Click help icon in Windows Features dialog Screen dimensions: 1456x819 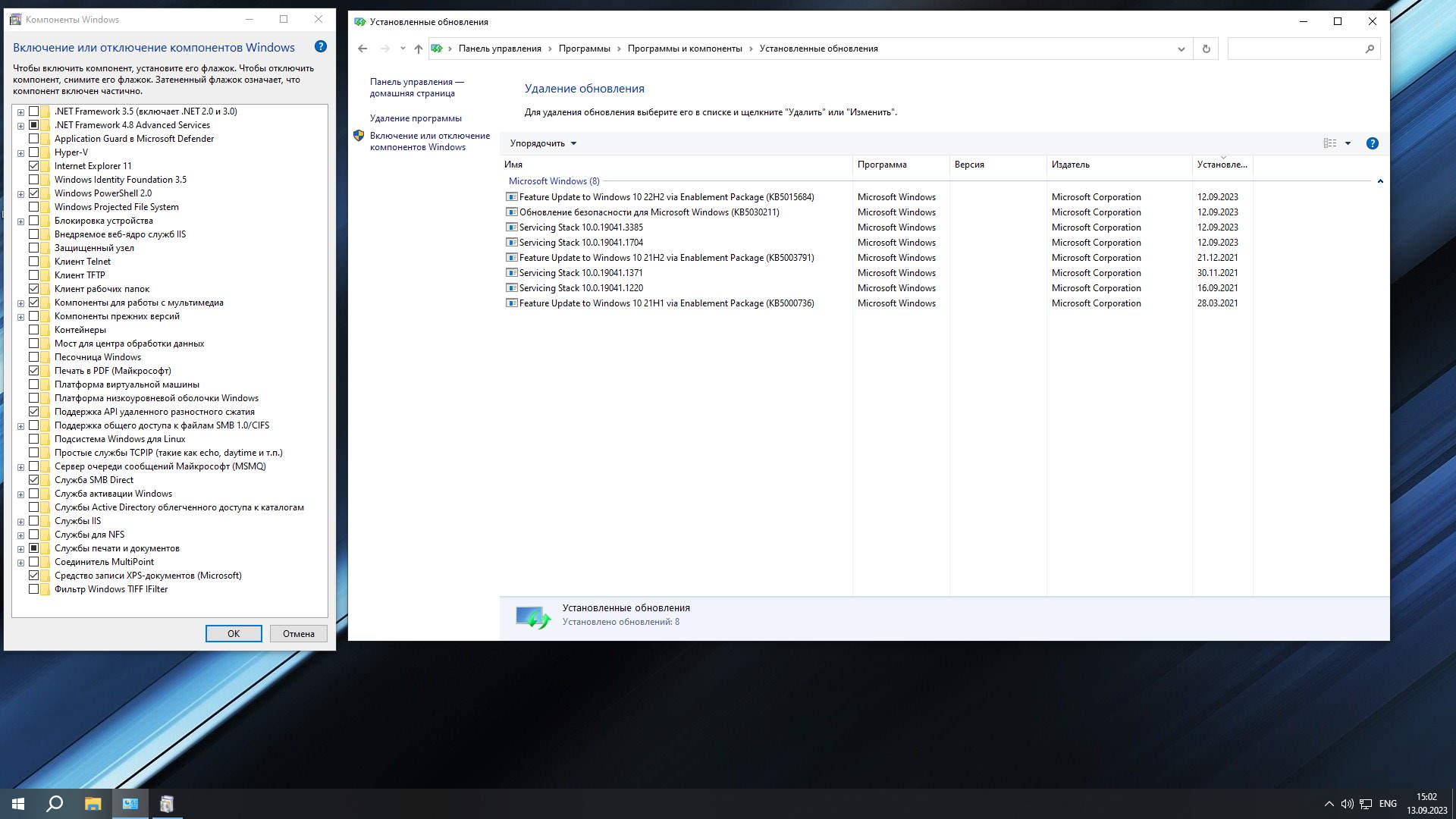pos(321,47)
